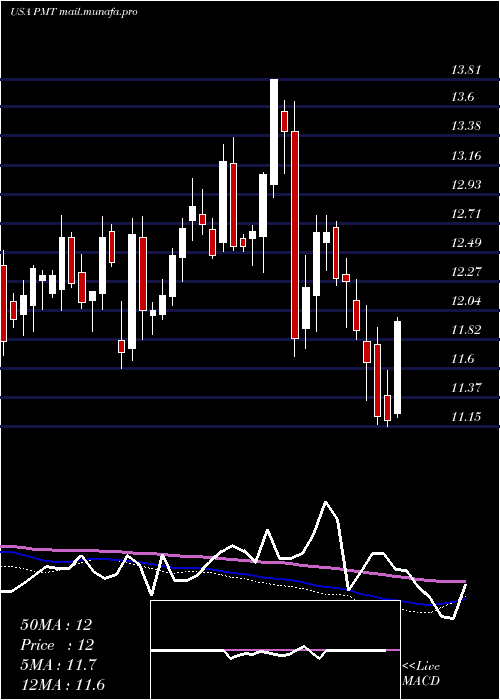Click the 11.6 price label
Screen dimensions: 500x700
[x=462, y=359]
